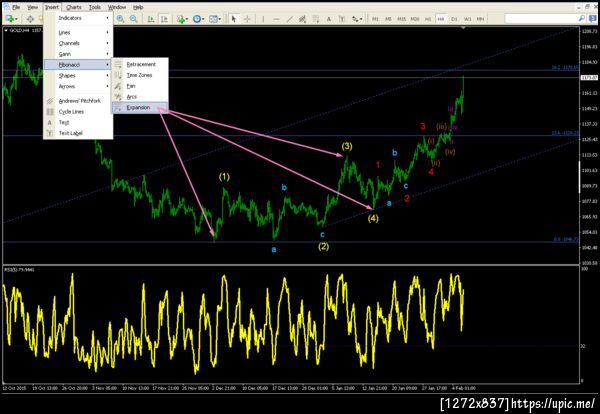The width and height of the screenshot is (600, 414).
Task: Click the red 3 wave label
Action: pyautogui.click(x=423, y=126)
